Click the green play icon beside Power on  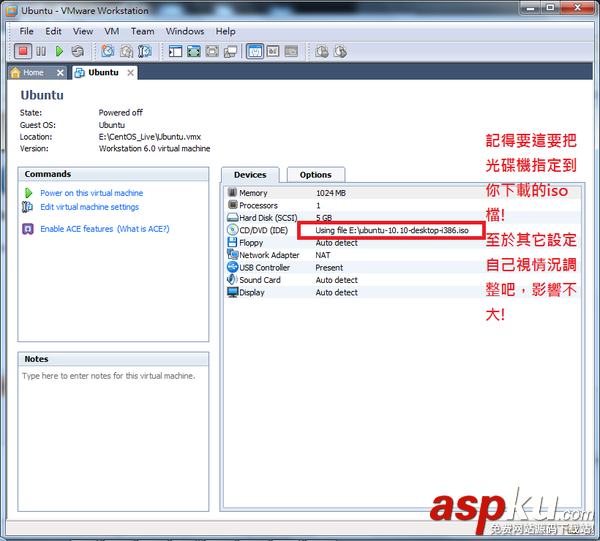pyautogui.click(x=28, y=193)
